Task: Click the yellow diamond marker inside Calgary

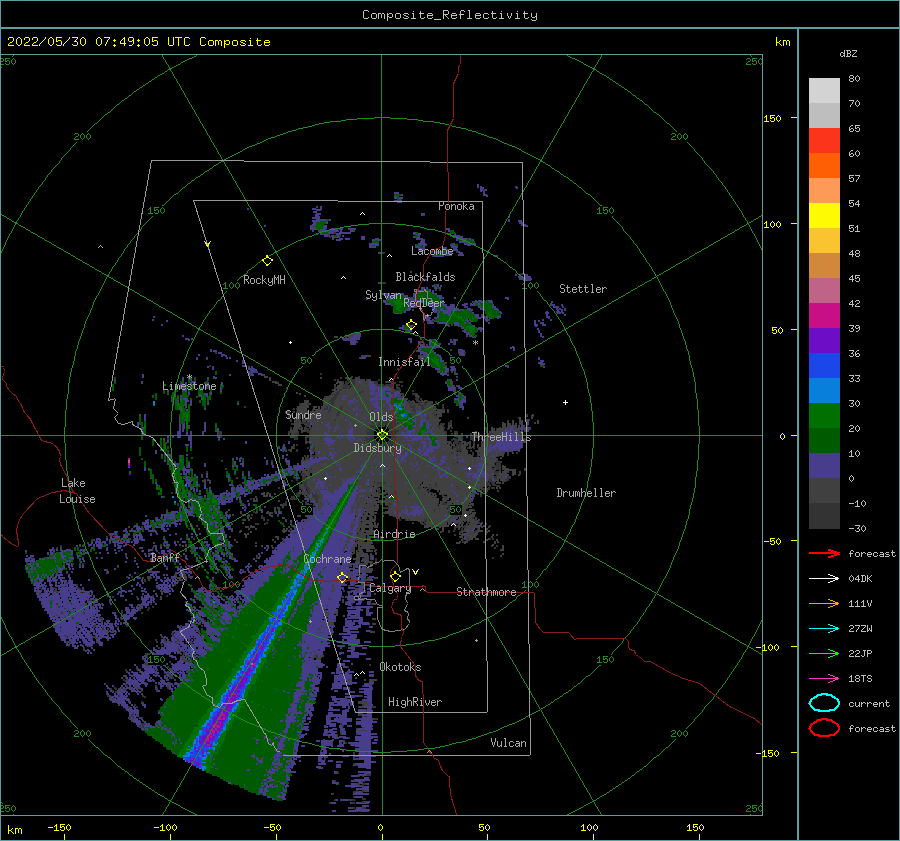Action: (x=395, y=576)
